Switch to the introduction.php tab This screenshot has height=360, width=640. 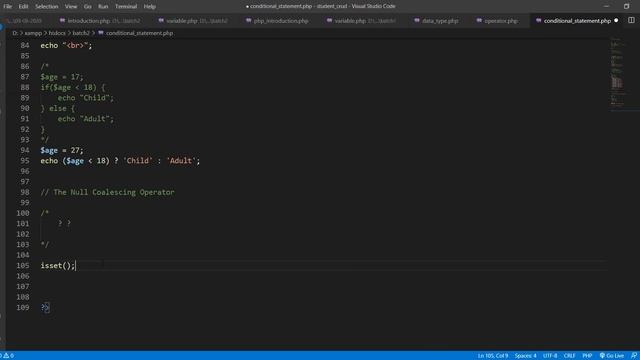point(100,21)
